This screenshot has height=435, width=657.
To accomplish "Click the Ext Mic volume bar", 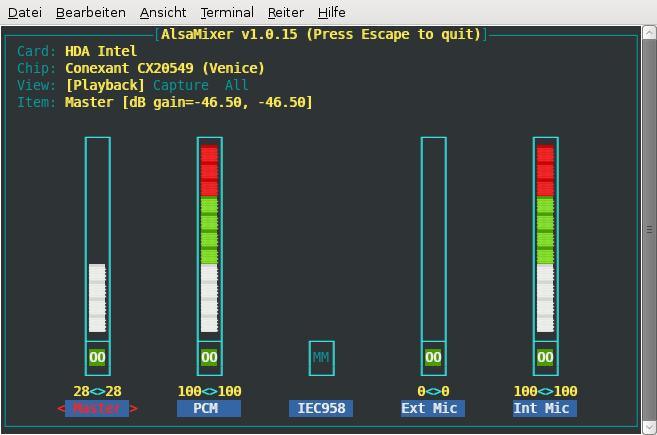I will click(434, 239).
